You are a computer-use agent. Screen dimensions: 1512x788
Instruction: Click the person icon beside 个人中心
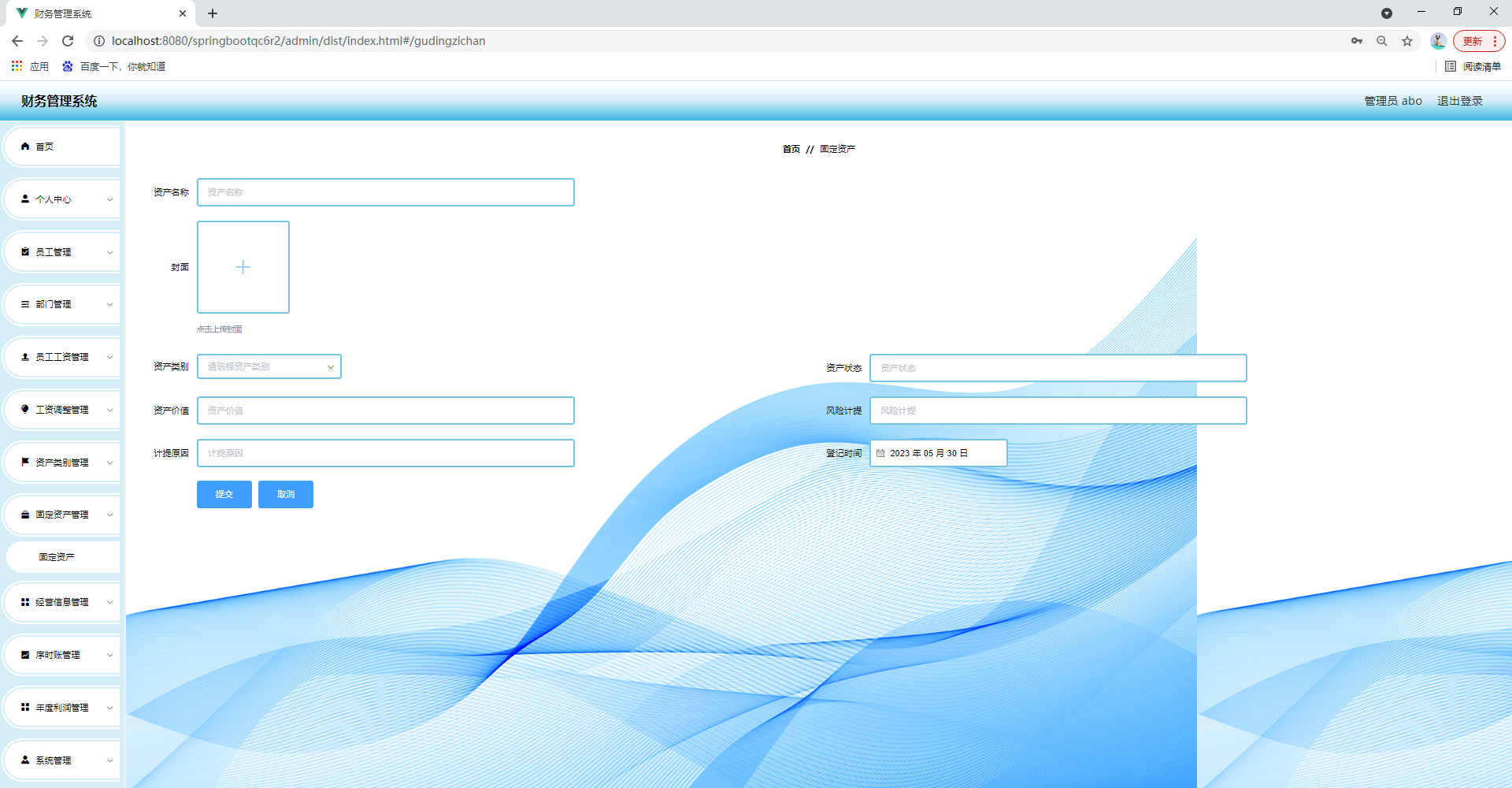(x=25, y=199)
